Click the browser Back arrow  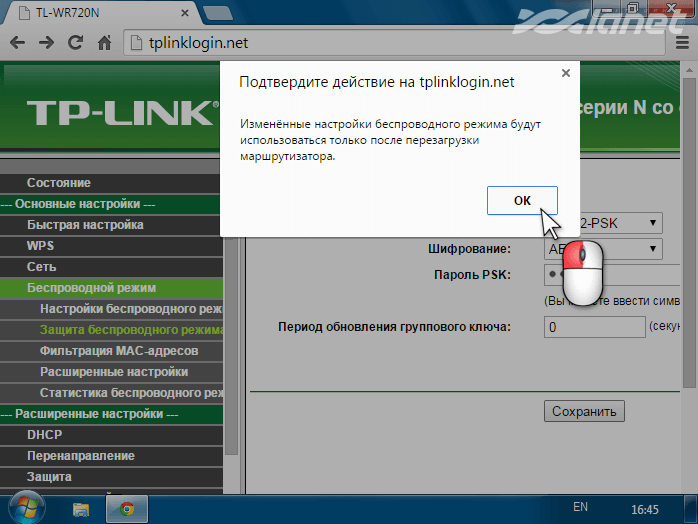(17, 43)
